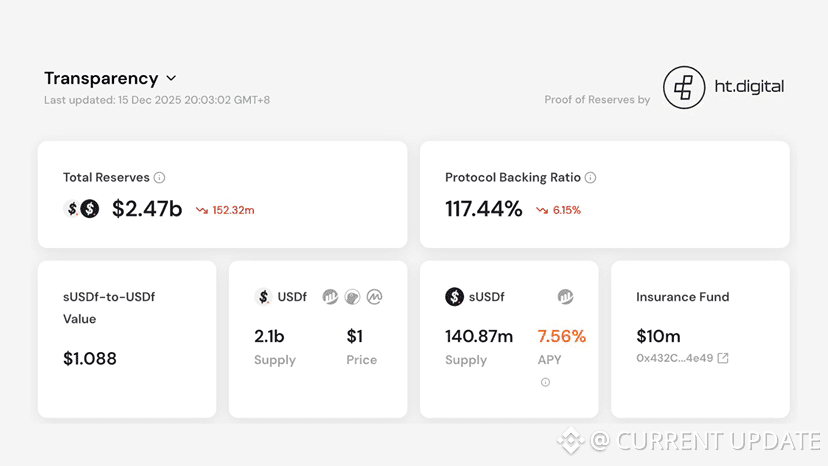Click the overlapping token icons under Total Reserves
The image size is (828, 466).
pos(82,209)
